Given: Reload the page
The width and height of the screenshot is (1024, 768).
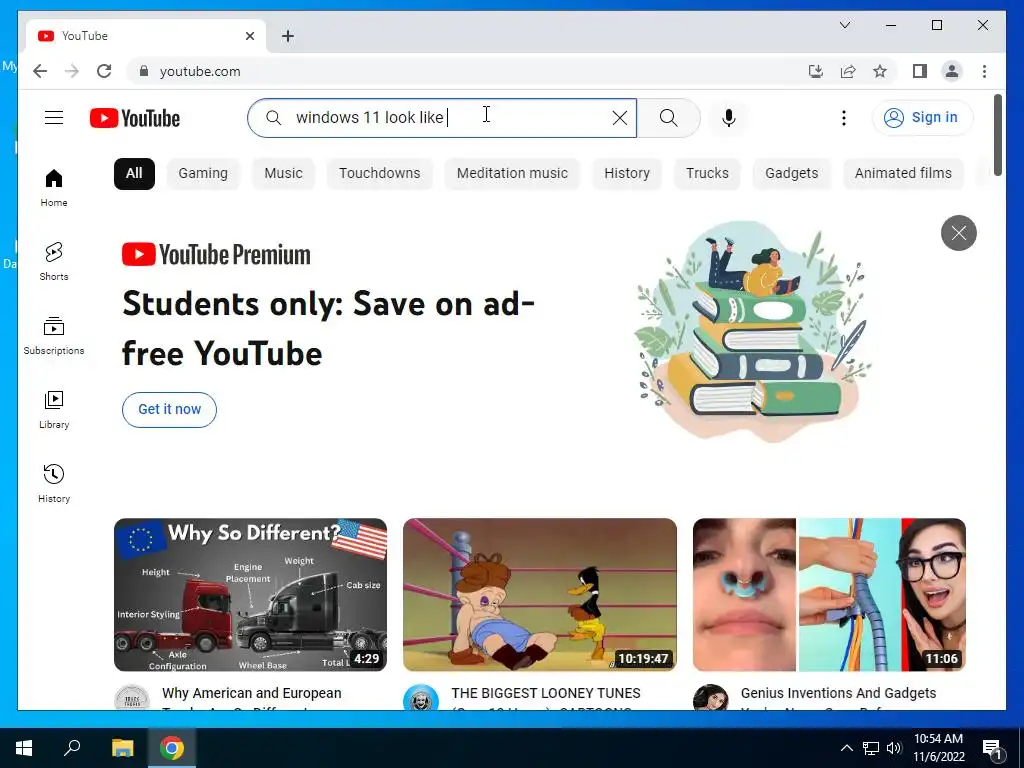Looking at the screenshot, I should click(104, 71).
